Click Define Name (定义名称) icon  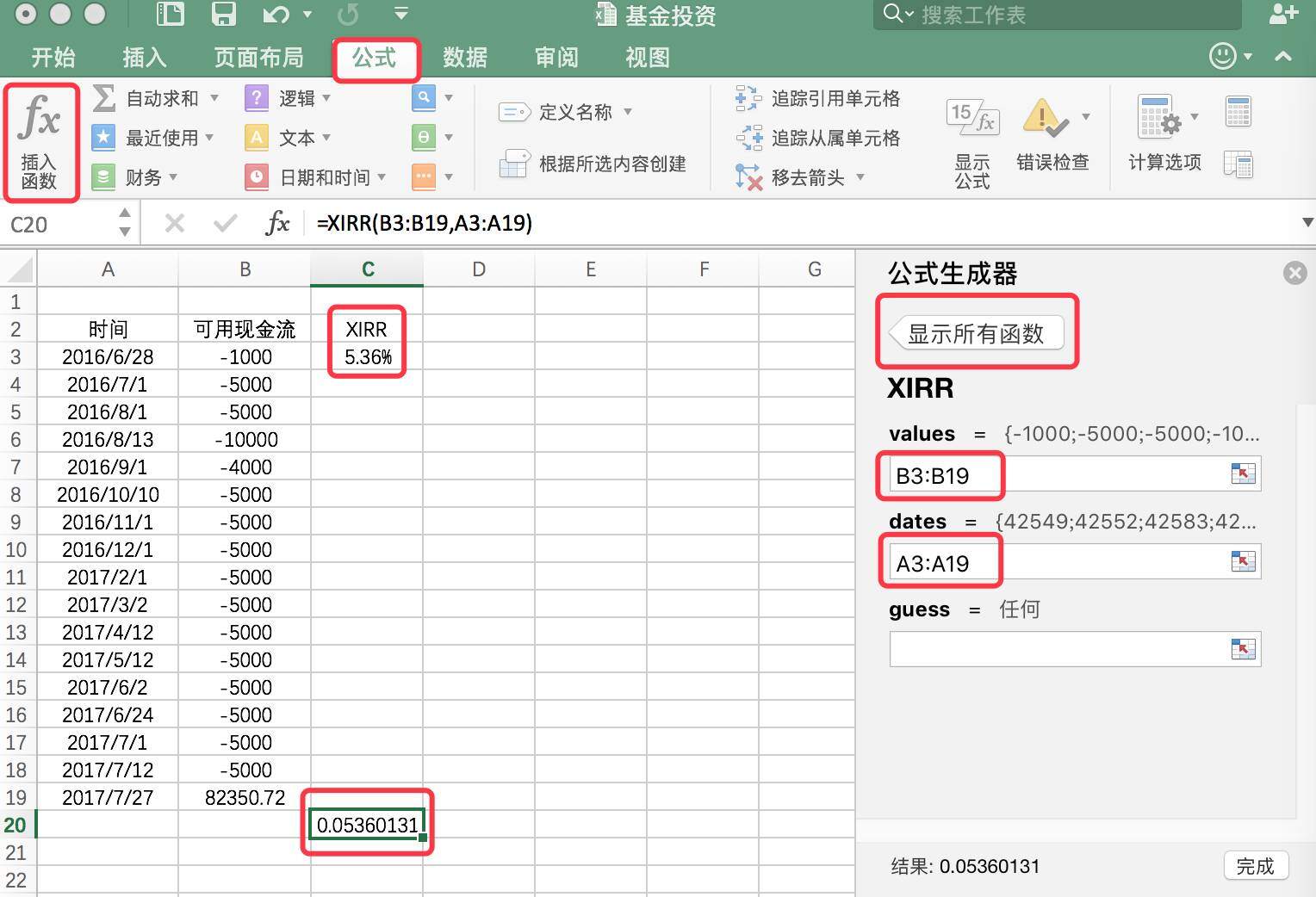[x=514, y=113]
